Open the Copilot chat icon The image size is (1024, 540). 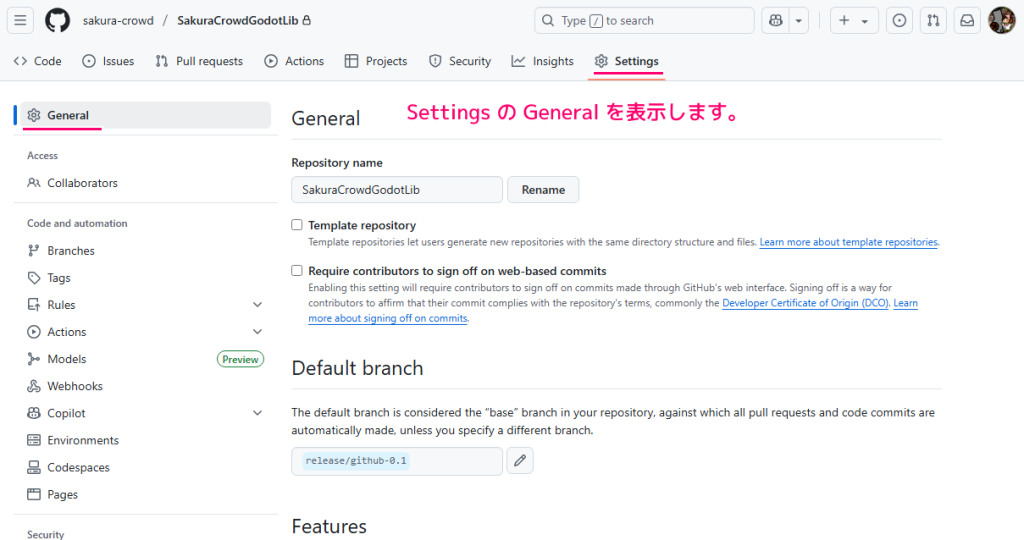click(x=776, y=20)
